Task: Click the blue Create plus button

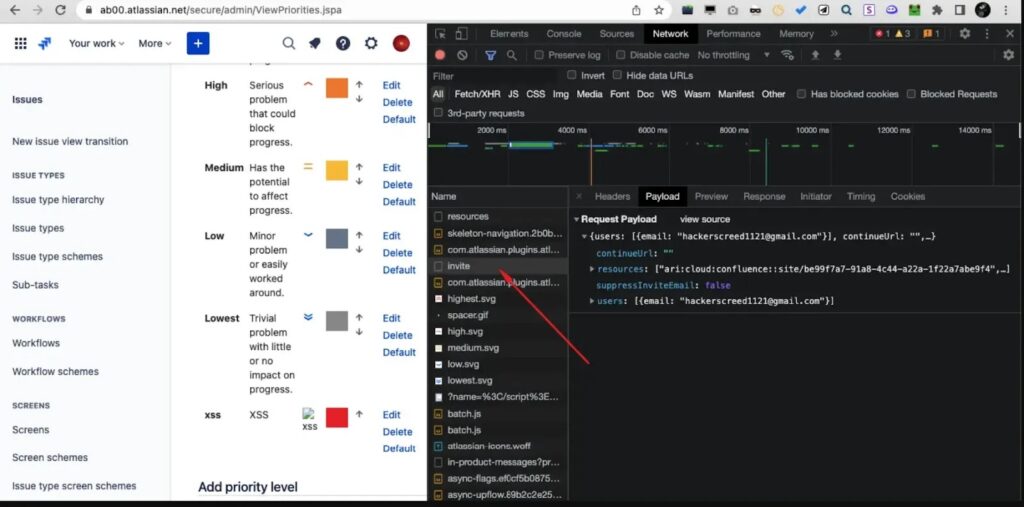Action: (198, 44)
